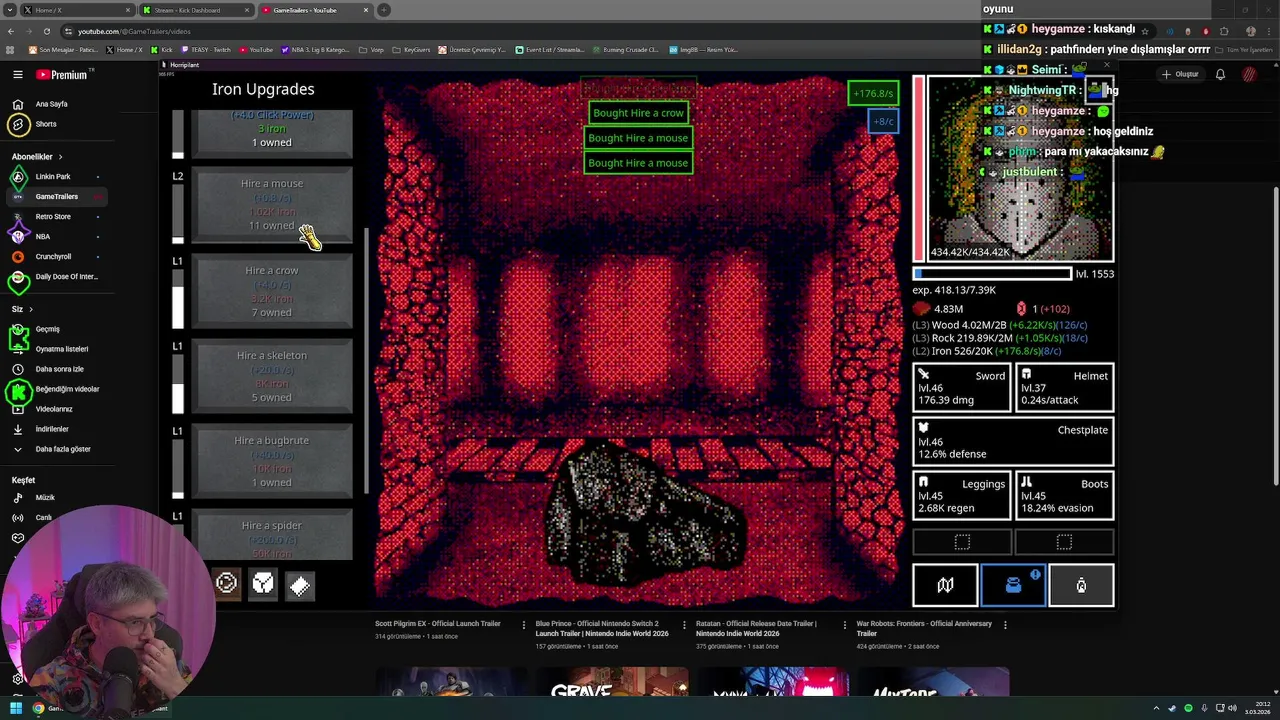Open the Kick bookmark
The width and height of the screenshot is (1280, 720).
tap(161, 49)
